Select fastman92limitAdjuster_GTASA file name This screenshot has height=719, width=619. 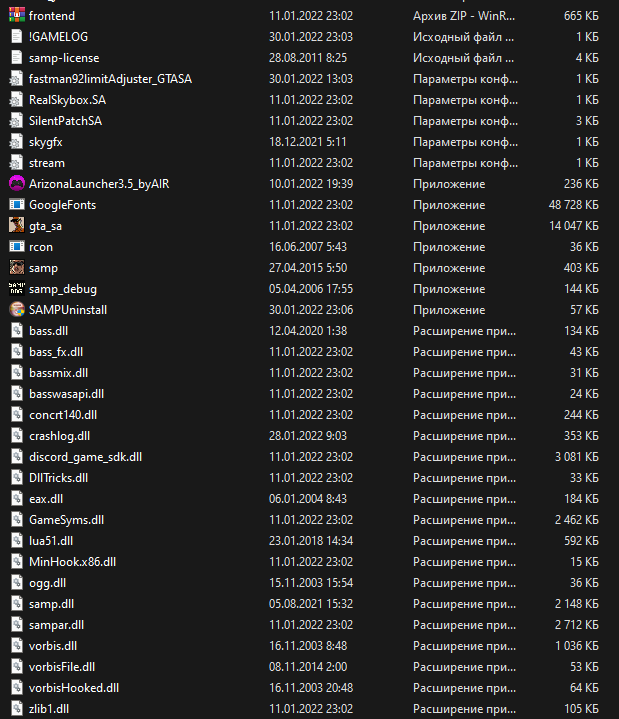tap(110, 79)
